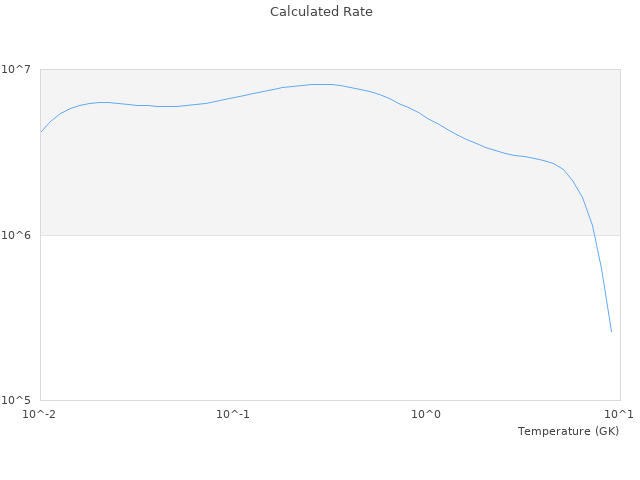Click the "Temperature (GK)" axis label

tap(568, 431)
